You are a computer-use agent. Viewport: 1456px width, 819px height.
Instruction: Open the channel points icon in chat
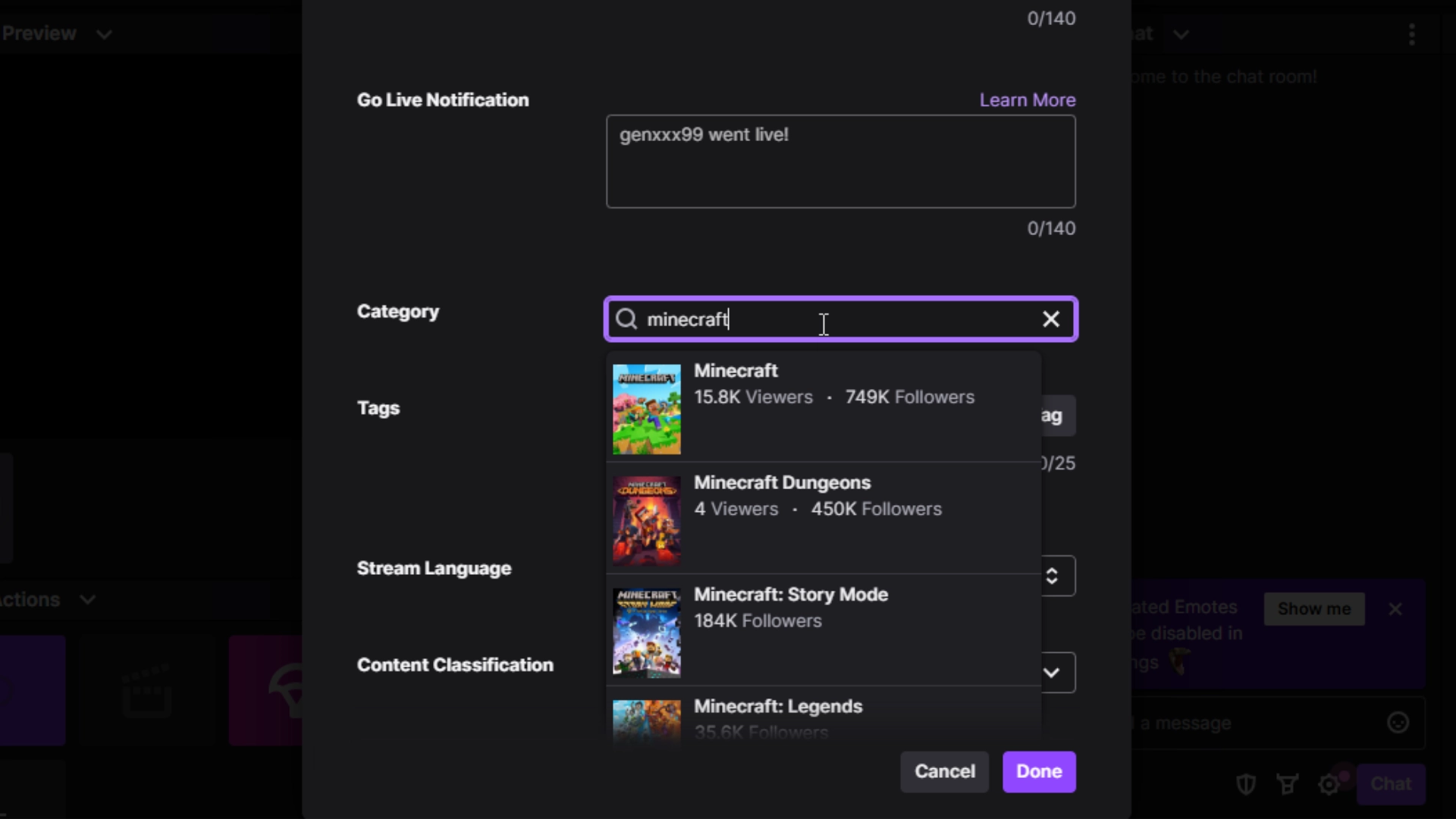(1288, 784)
